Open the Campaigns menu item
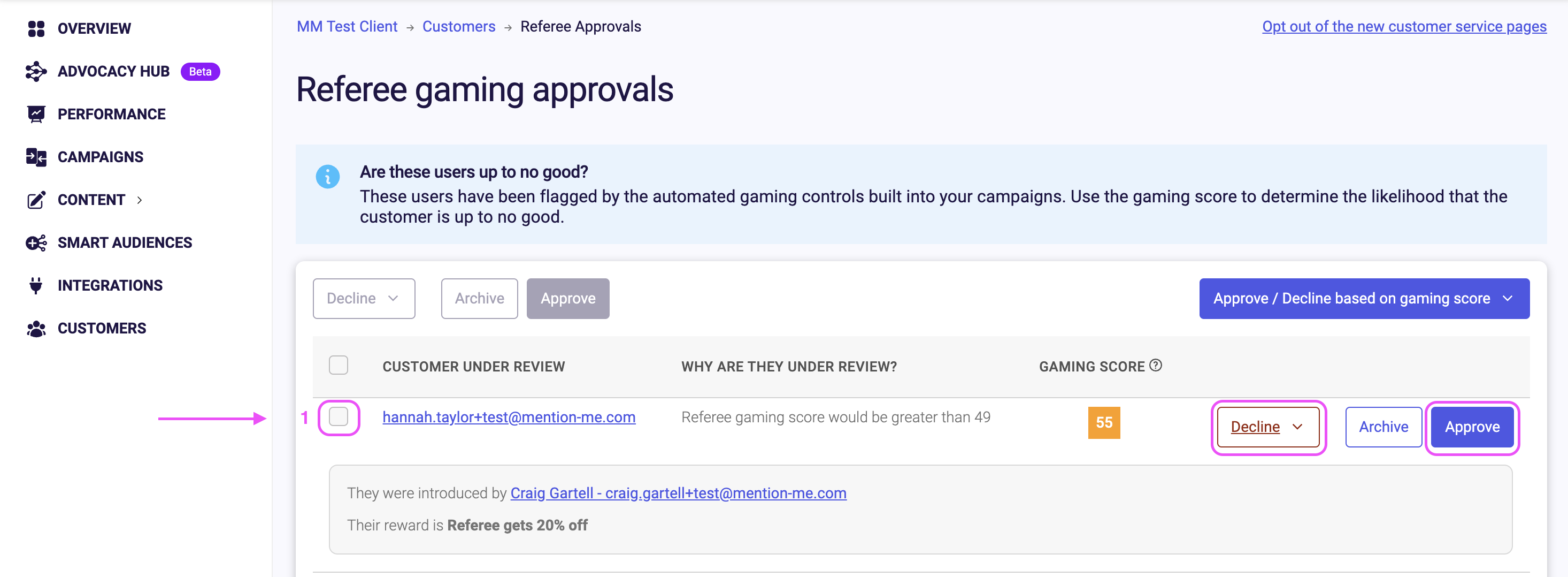This screenshot has height=577, width=1568. click(101, 157)
